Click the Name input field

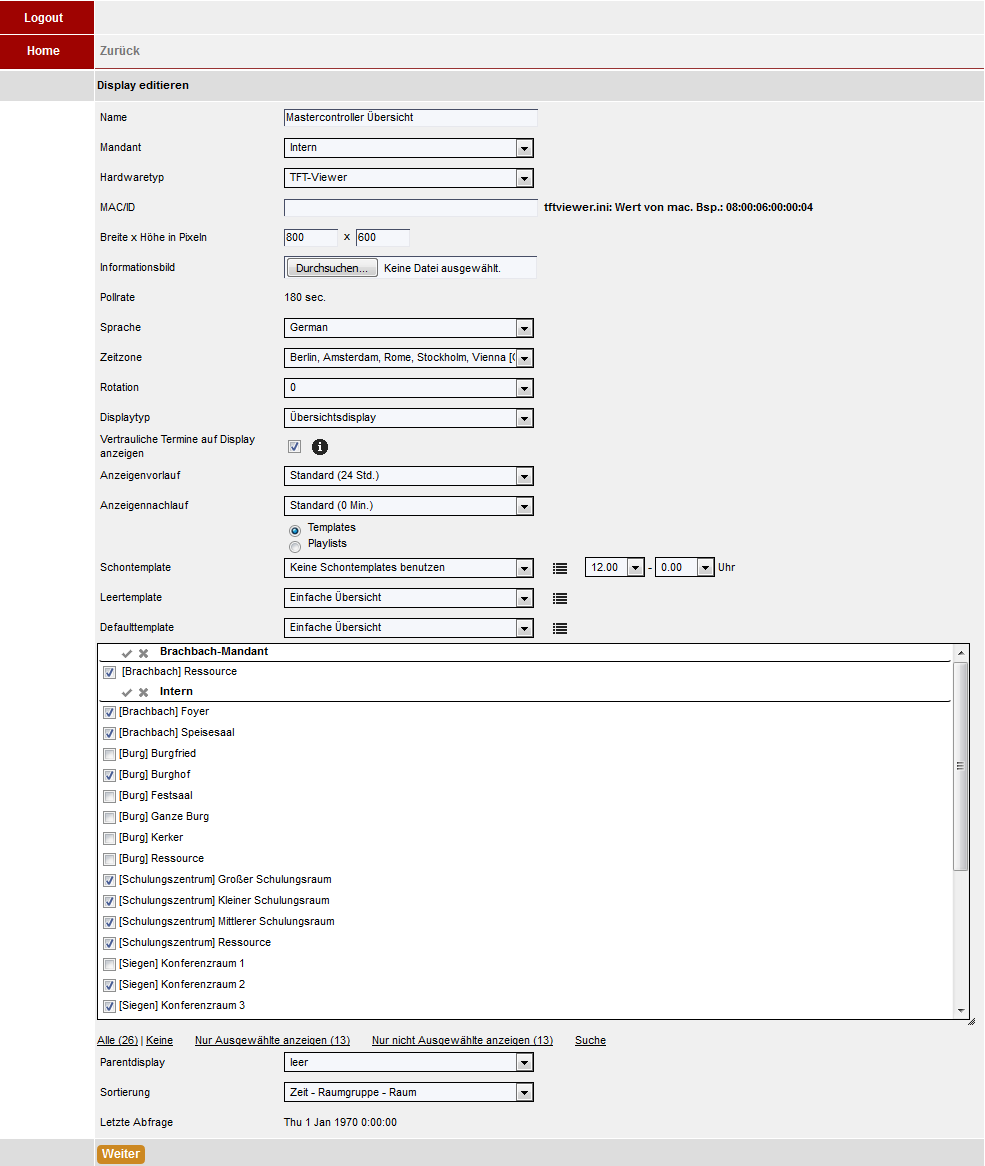point(410,117)
